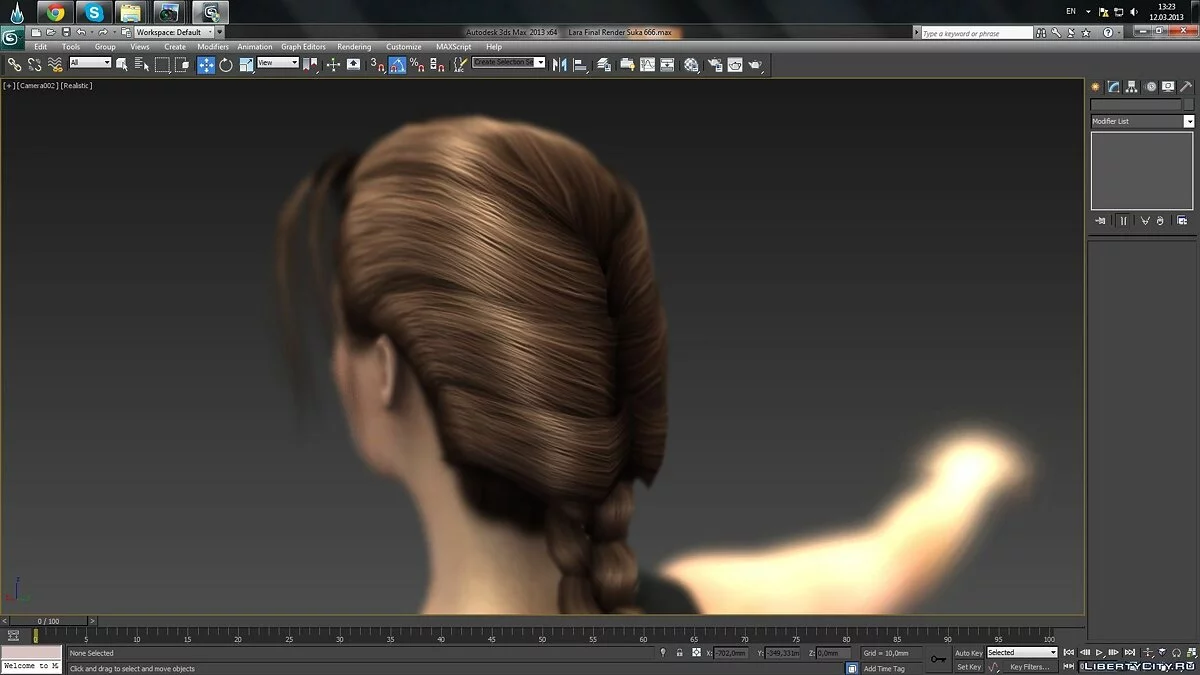
Task: Click the Mirror tool icon
Action: [559, 64]
